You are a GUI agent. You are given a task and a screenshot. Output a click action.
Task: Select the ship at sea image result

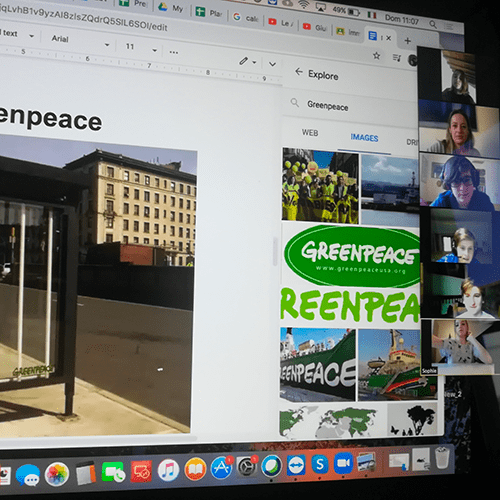(390, 191)
